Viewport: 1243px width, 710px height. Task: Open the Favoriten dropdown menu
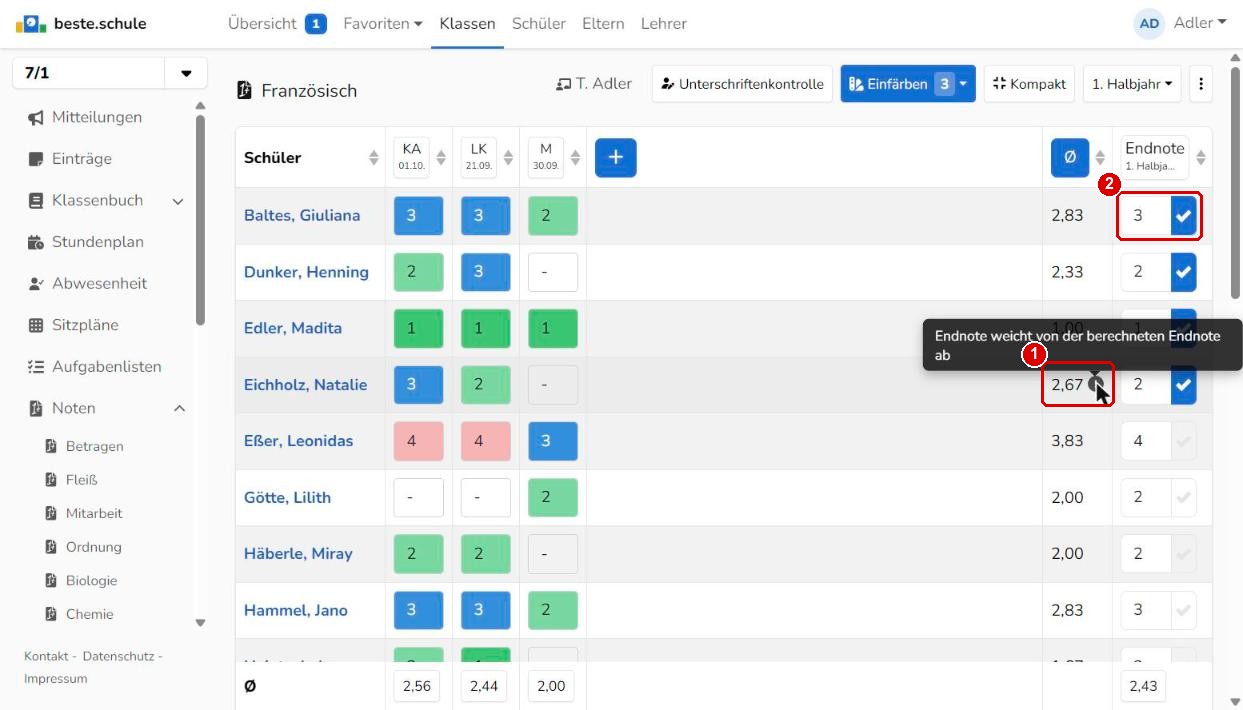click(x=383, y=23)
